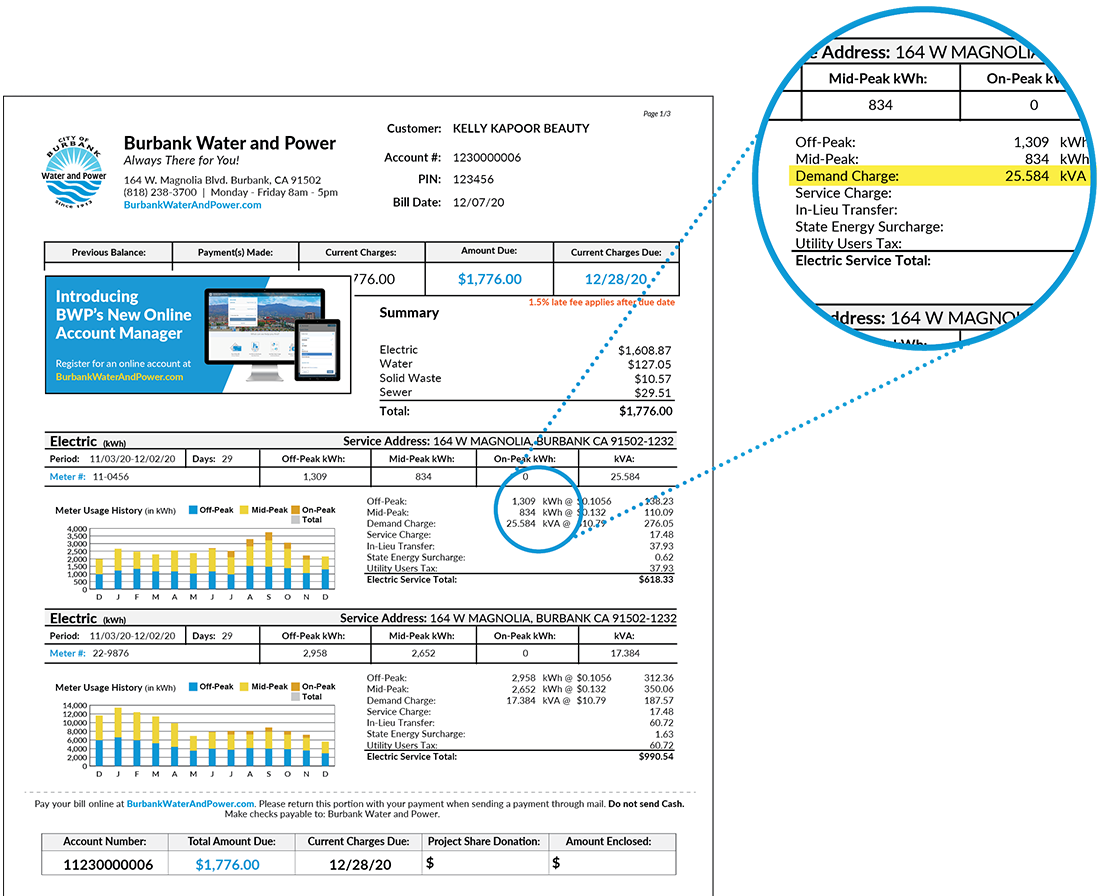Click the "Always There for You!" tagline
The width and height of the screenshot is (1100, 896).
pyautogui.click(x=182, y=161)
